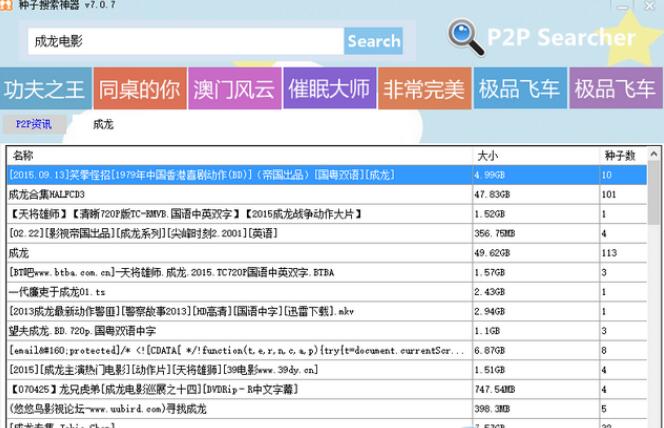Select the row 成龙合集HALFCD3
Image resolution: width=664 pixels, height=428 pixels.
click(327, 194)
